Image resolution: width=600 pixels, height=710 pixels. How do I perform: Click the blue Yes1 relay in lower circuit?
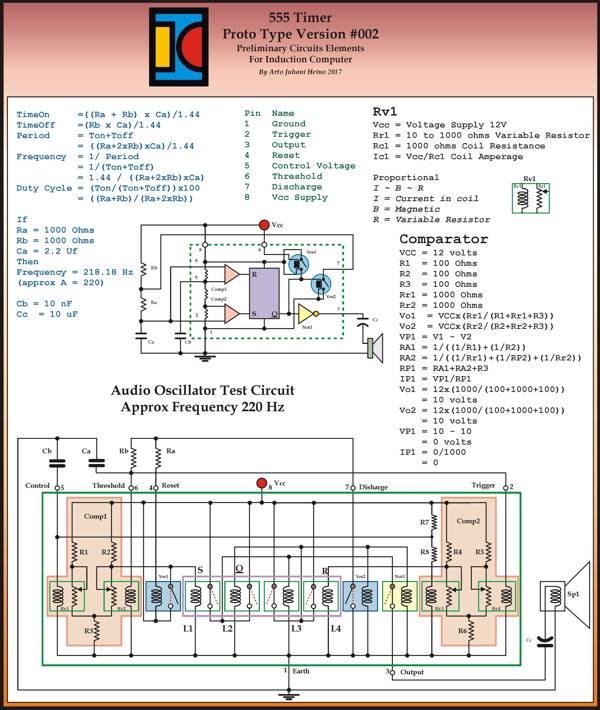(163, 598)
